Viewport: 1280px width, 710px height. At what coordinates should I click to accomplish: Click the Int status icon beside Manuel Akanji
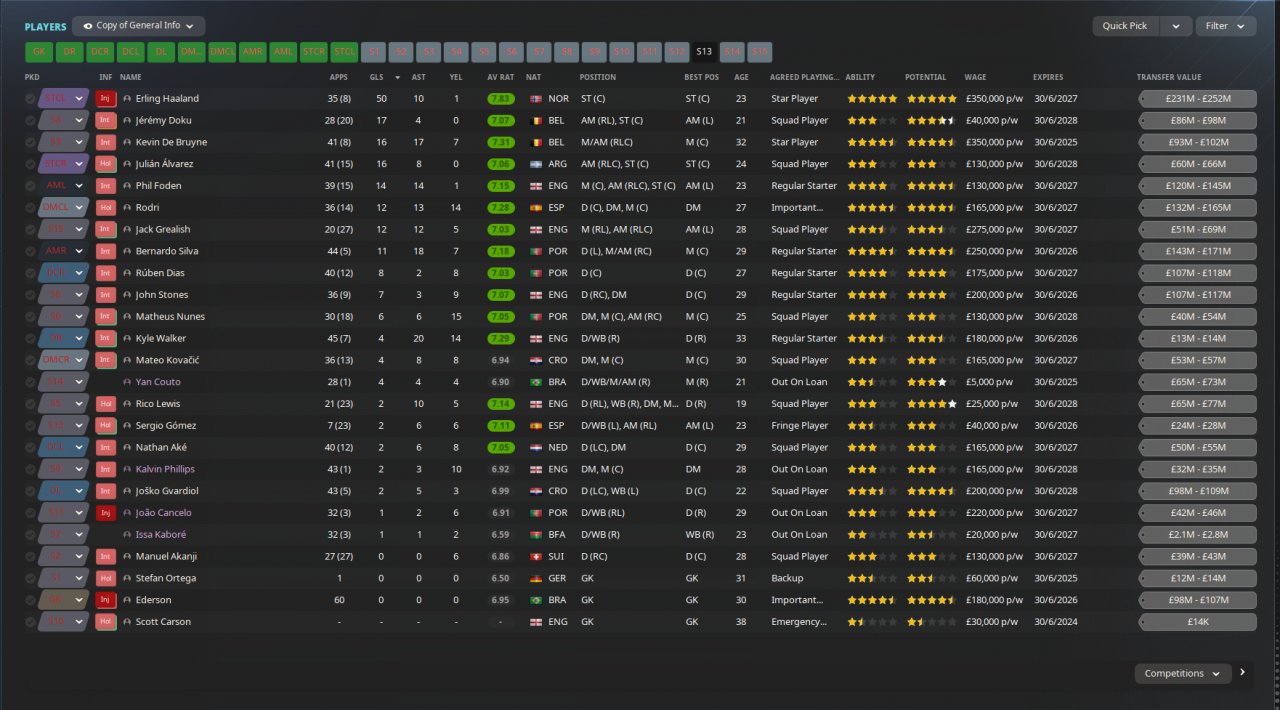pyautogui.click(x=105, y=556)
